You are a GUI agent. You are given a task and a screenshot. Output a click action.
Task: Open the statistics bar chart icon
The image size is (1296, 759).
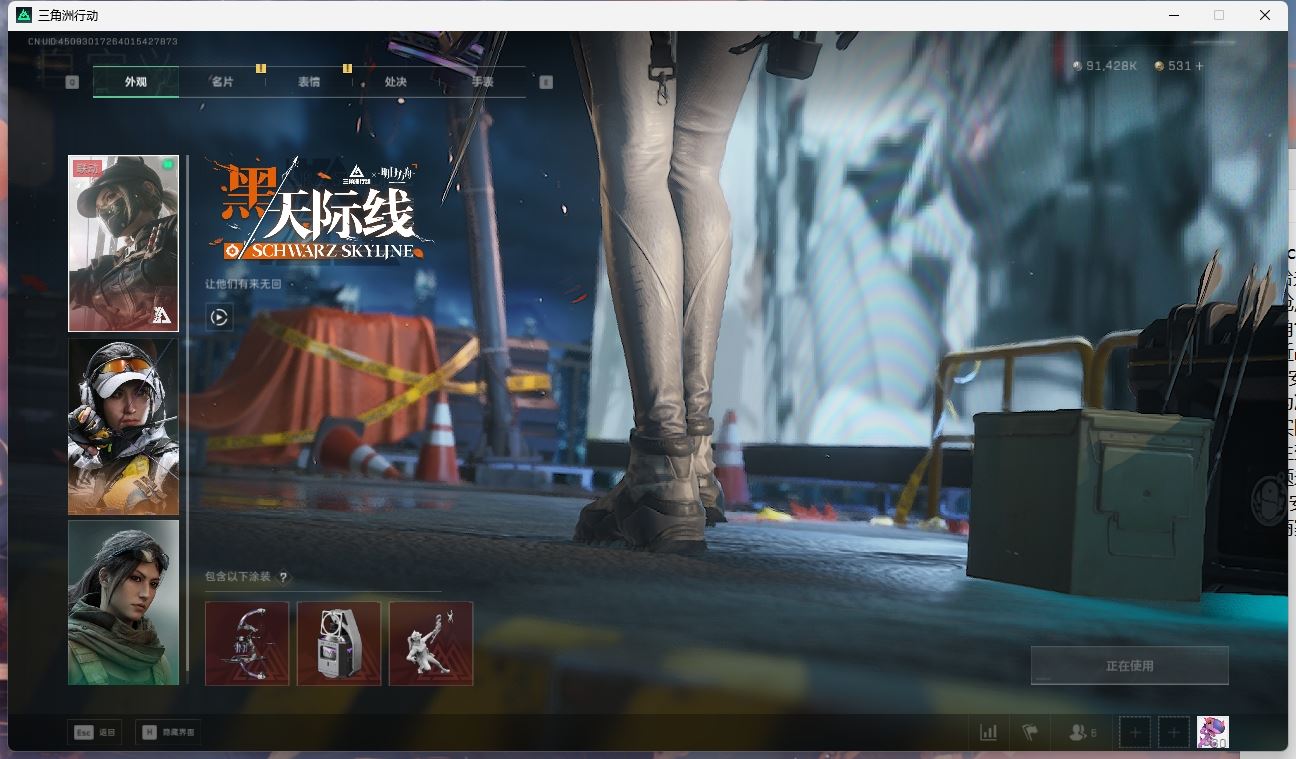(x=988, y=732)
